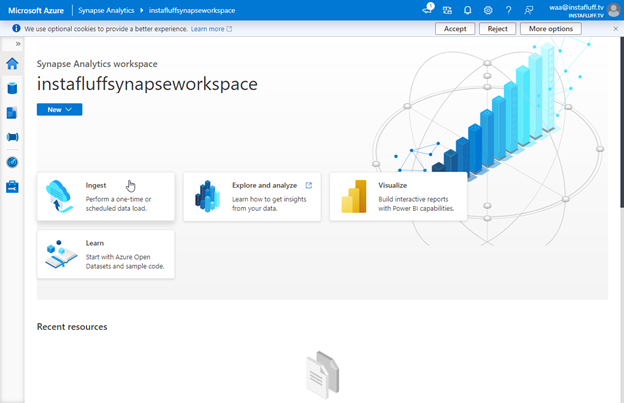
Task: Open the New dropdown button
Action: [x=59, y=109]
